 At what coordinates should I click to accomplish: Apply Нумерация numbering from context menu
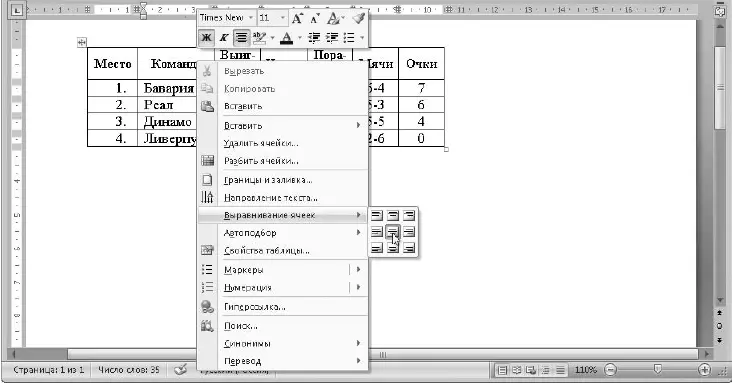273,287
